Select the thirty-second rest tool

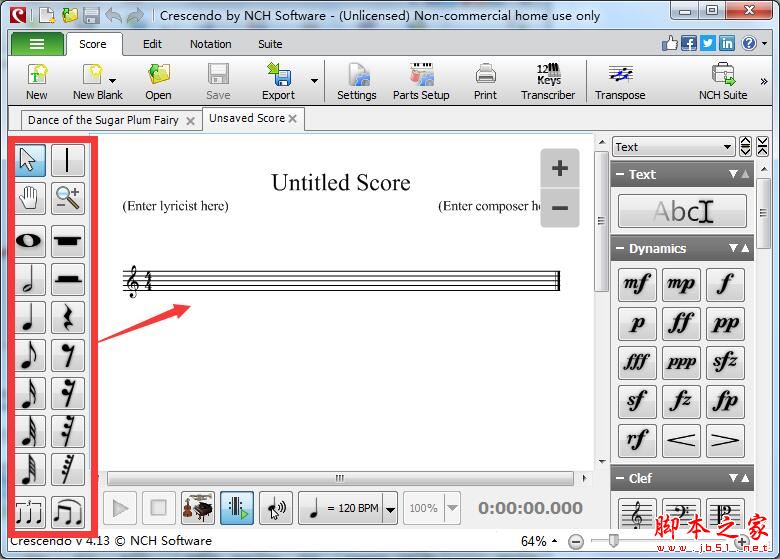(x=68, y=431)
